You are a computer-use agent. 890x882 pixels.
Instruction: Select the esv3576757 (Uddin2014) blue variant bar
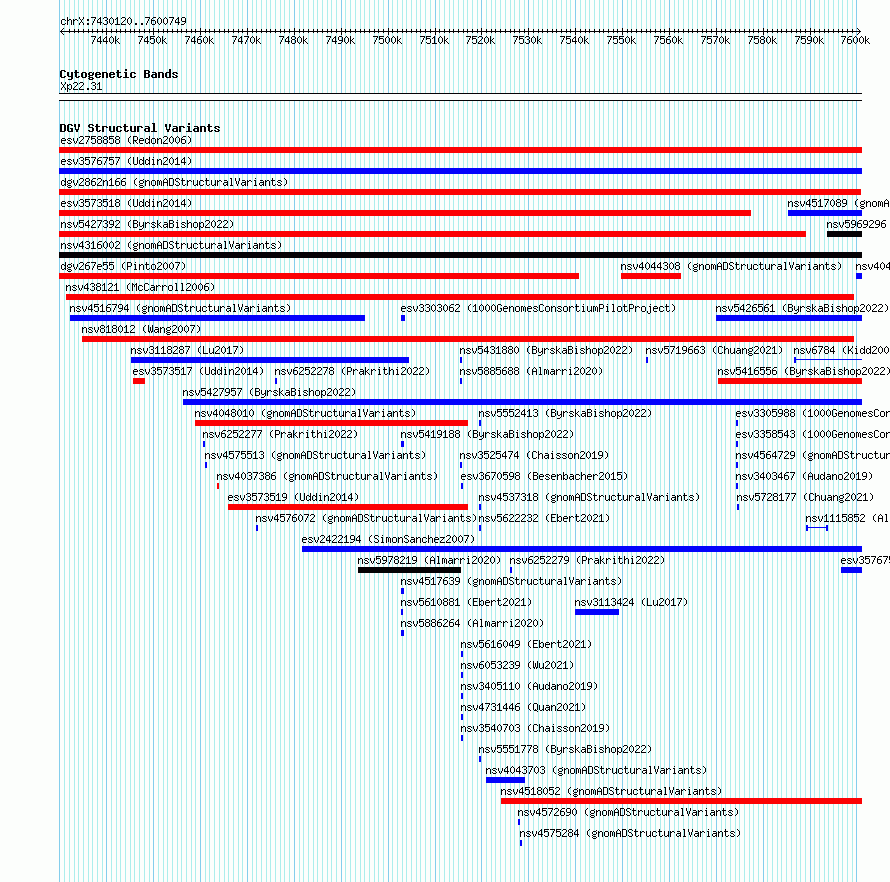point(460,171)
